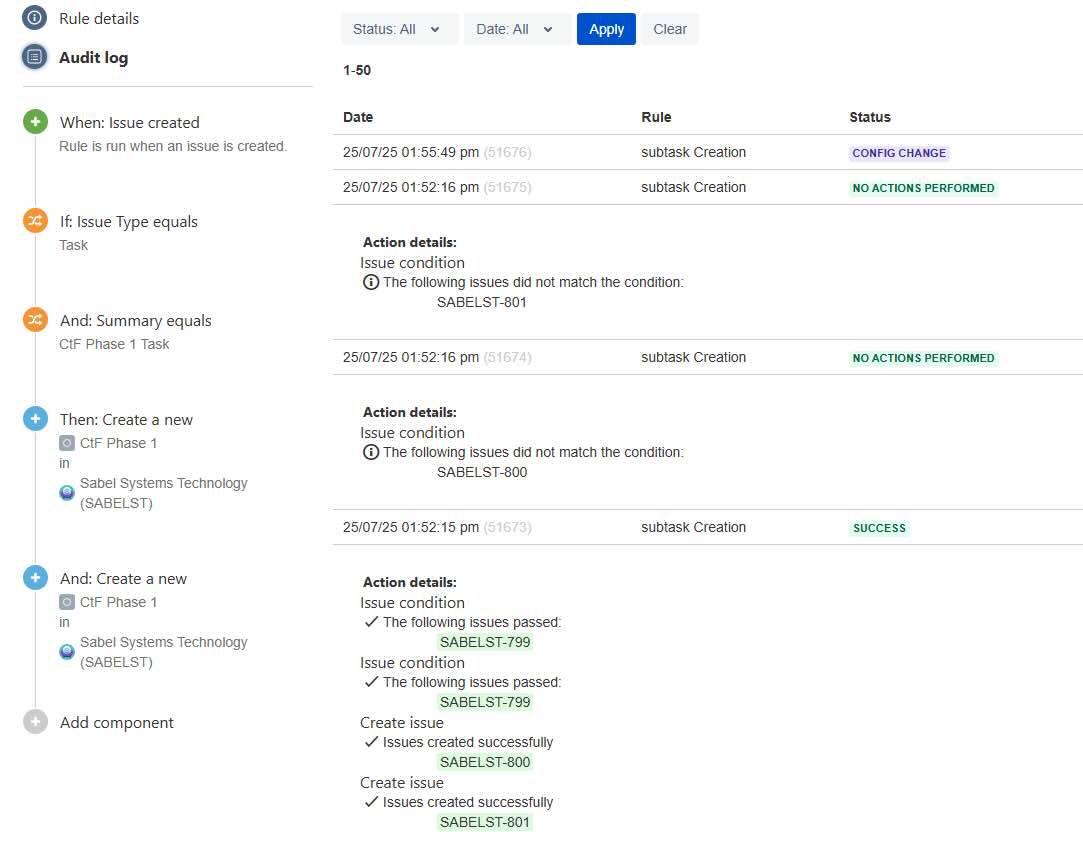1083x858 pixels.
Task: Click subtask Creation rule name in SUCCESS row
Action: click(x=693, y=527)
